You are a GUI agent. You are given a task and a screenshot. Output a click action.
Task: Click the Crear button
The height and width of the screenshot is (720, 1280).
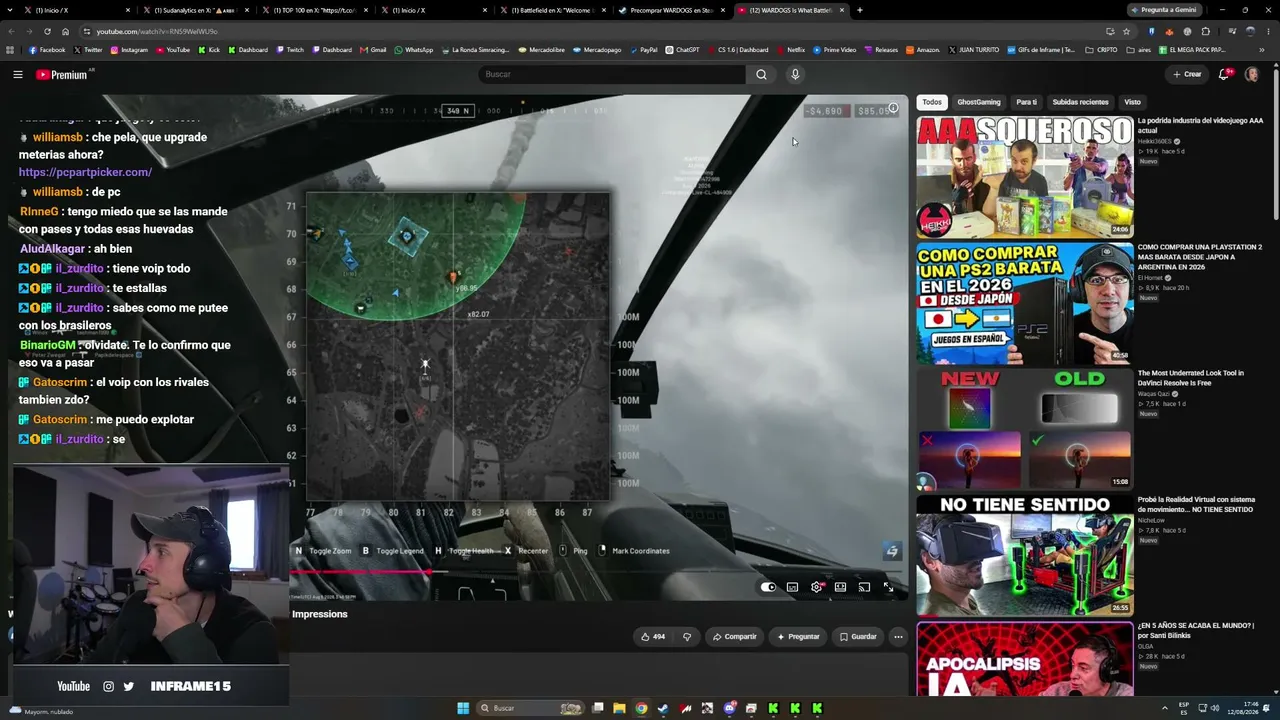click(1187, 74)
